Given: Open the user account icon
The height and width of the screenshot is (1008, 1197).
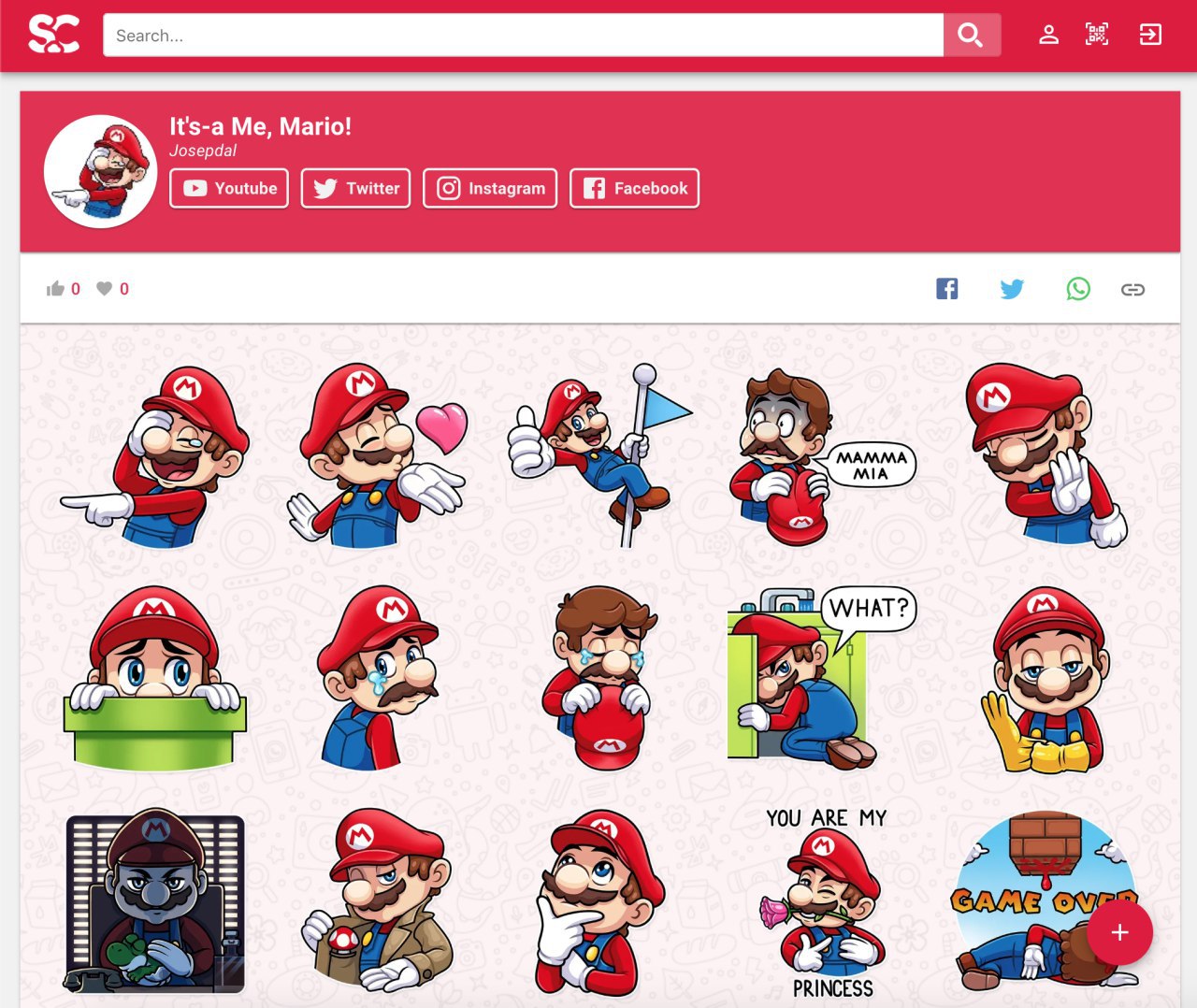Looking at the screenshot, I should [1048, 36].
